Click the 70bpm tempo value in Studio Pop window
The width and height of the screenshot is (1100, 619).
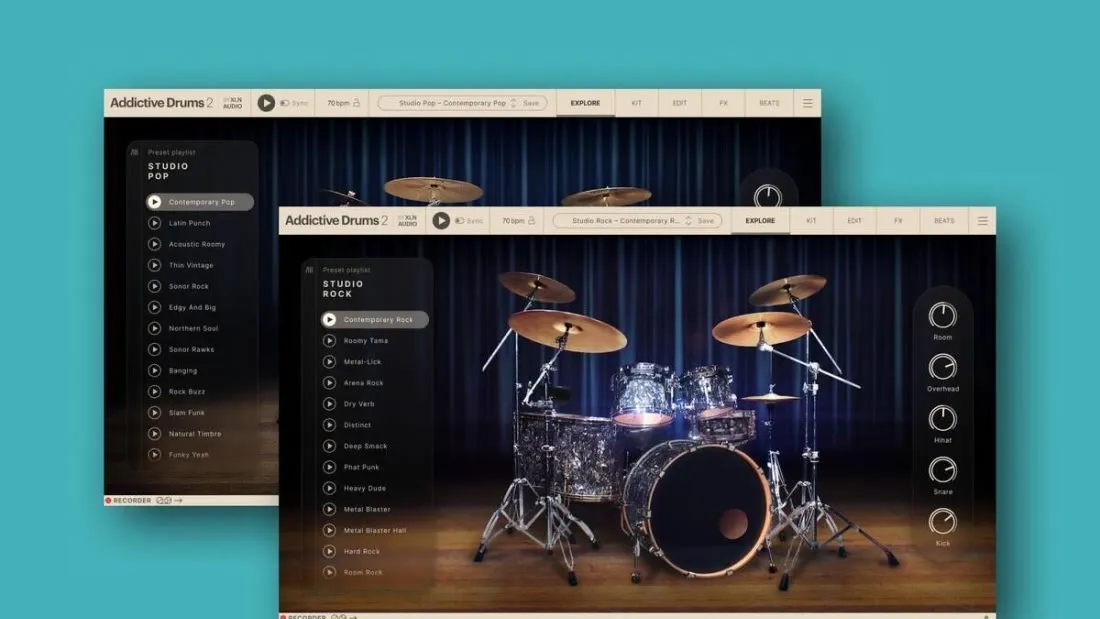(x=338, y=103)
